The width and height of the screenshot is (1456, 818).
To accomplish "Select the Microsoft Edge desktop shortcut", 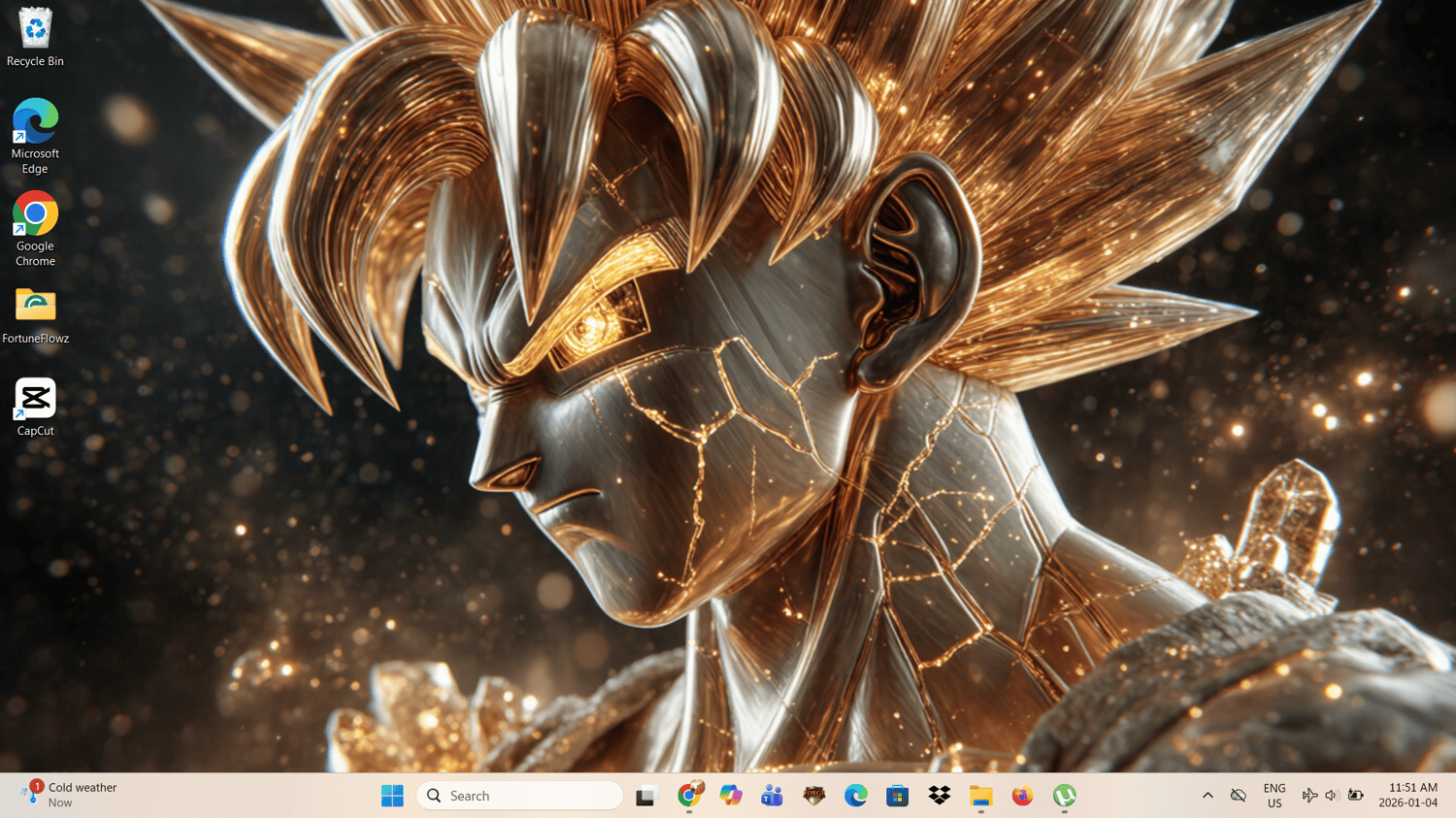I will tap(35, 136).
